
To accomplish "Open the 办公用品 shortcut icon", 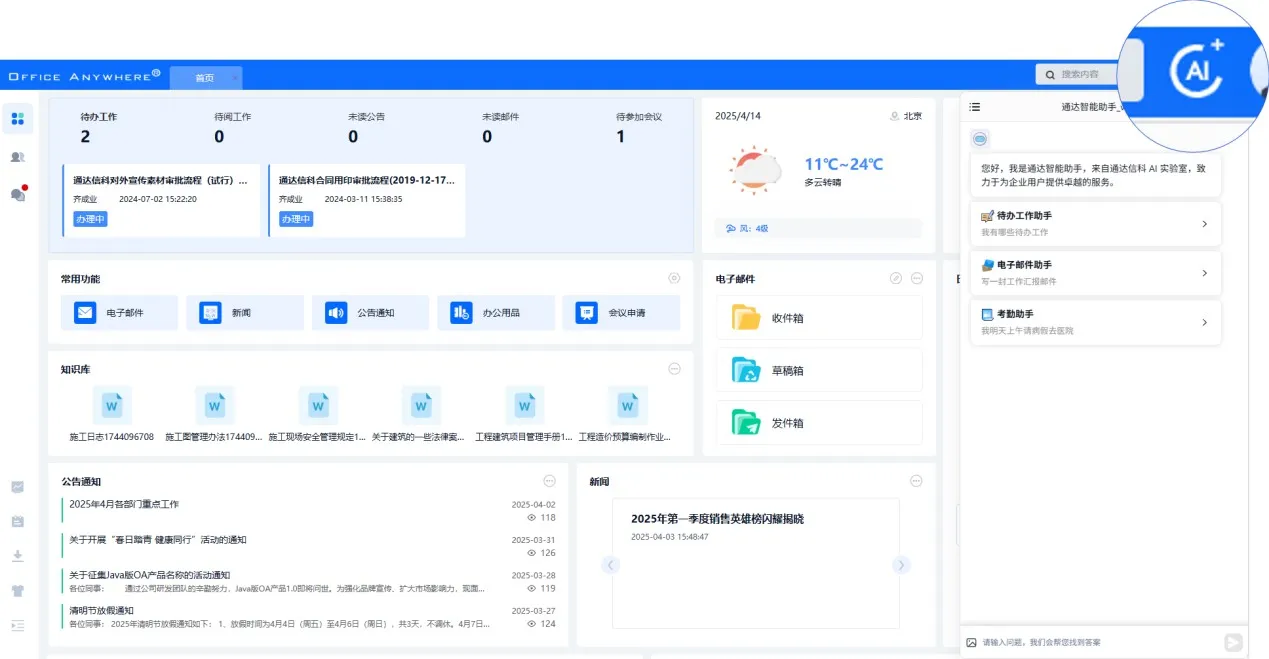I will click(461, 313).
